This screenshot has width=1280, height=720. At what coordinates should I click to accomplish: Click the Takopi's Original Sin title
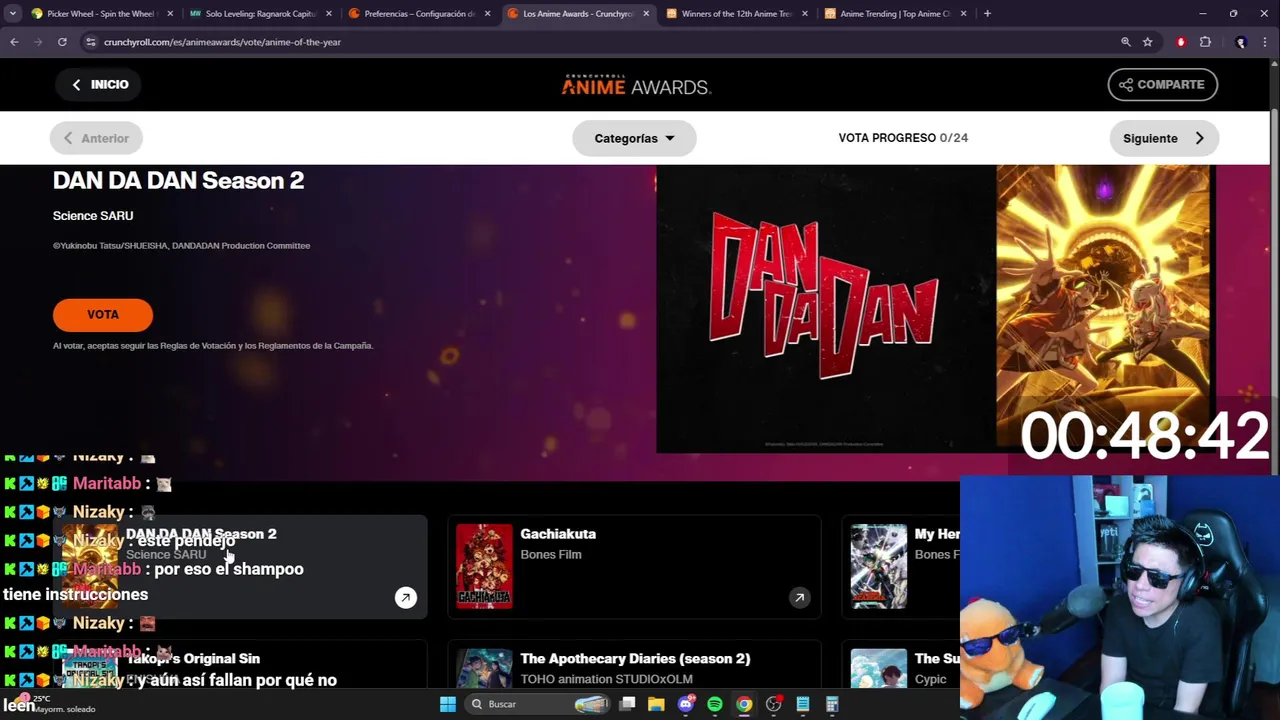[x=193, y=659]
